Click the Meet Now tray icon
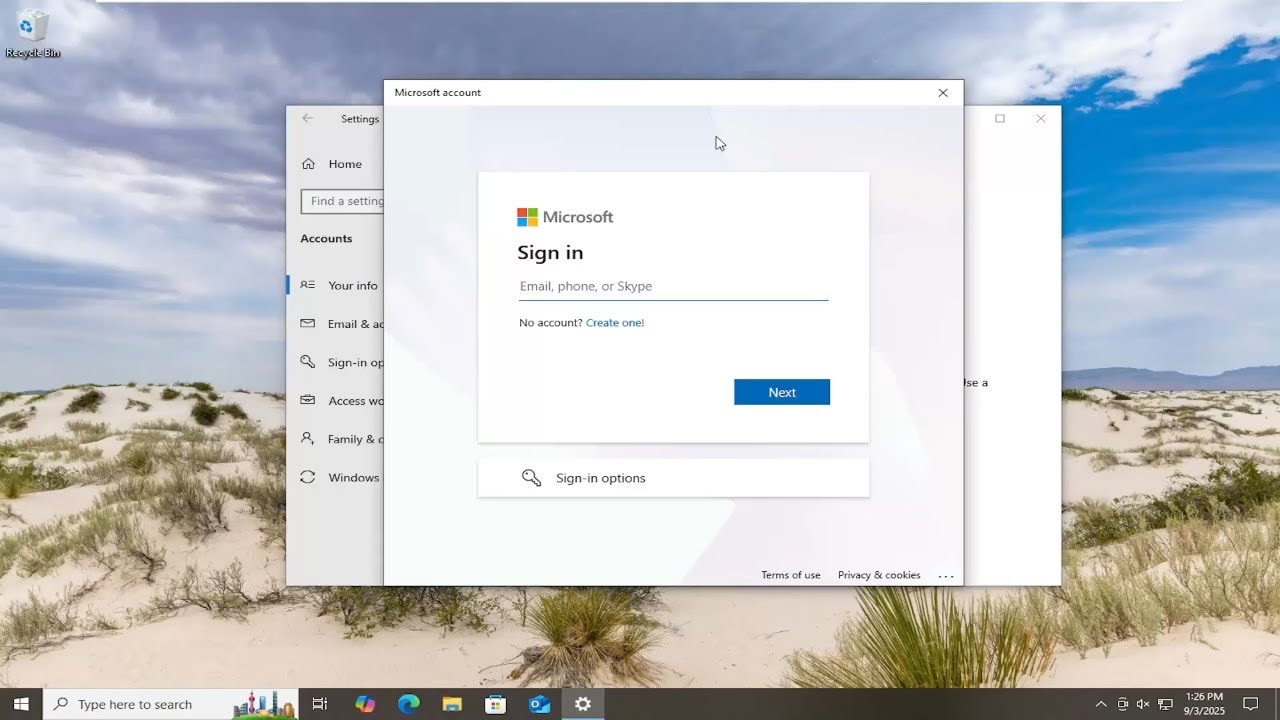Image resolution: width=1280 pixels, height=720 pixels. point(1123,704)
